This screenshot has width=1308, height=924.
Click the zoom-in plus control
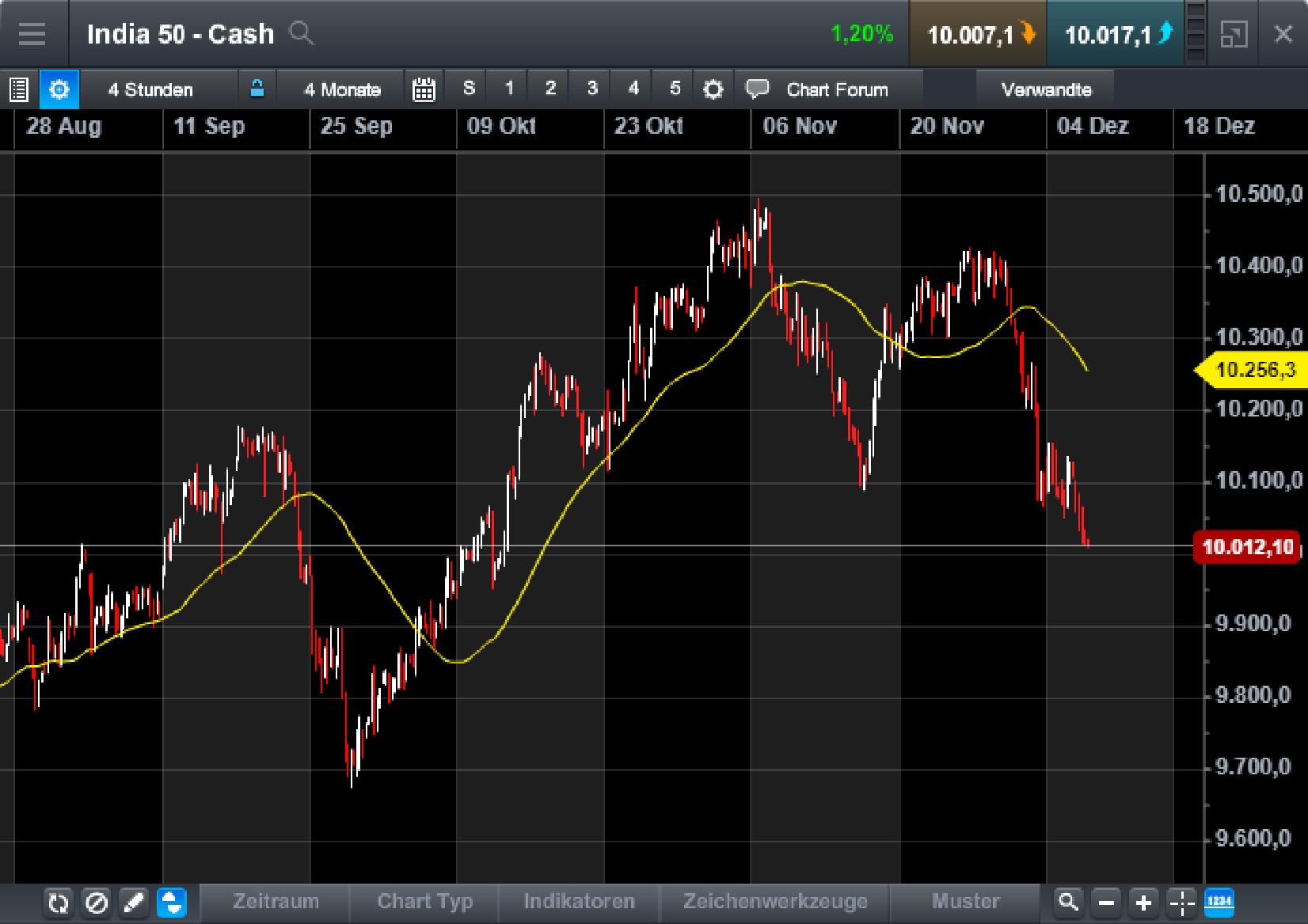(1143, 902)
